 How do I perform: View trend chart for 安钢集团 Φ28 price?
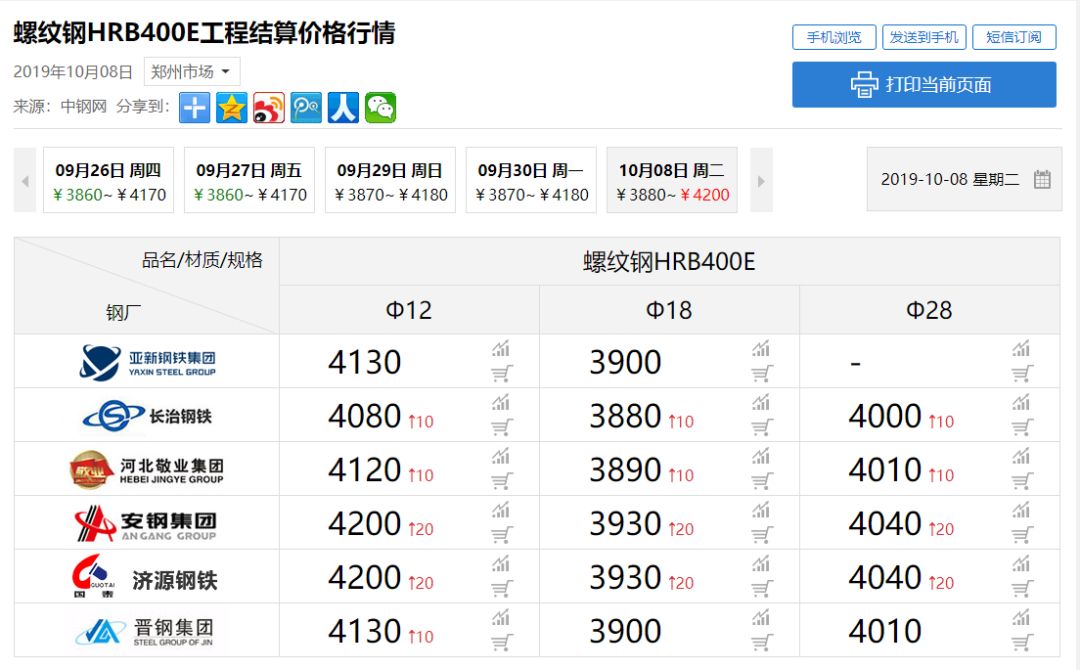coord(1021,510)
